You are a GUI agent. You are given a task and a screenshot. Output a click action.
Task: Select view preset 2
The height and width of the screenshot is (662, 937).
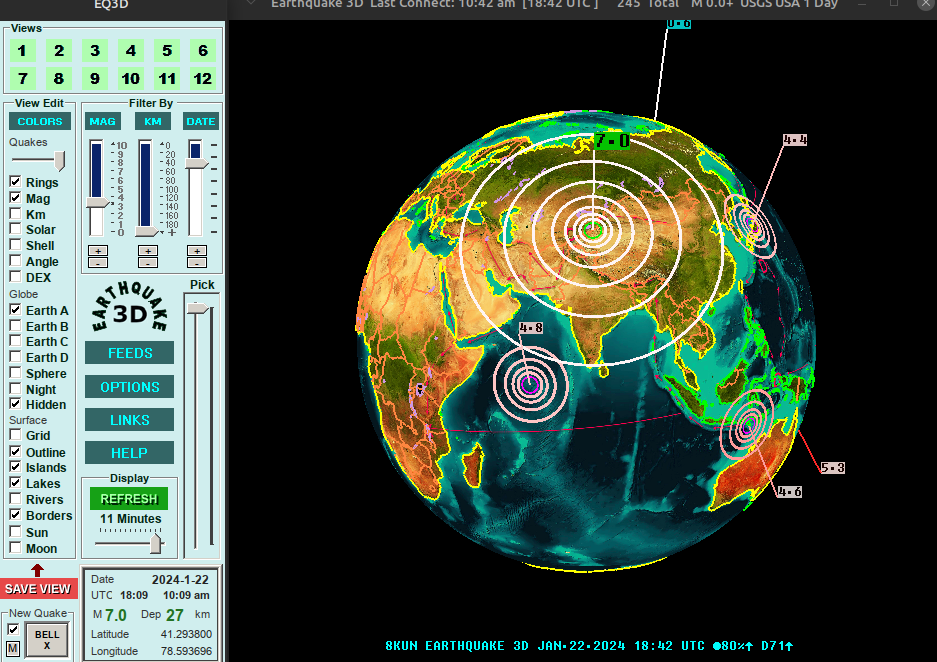tap(59, 51)
